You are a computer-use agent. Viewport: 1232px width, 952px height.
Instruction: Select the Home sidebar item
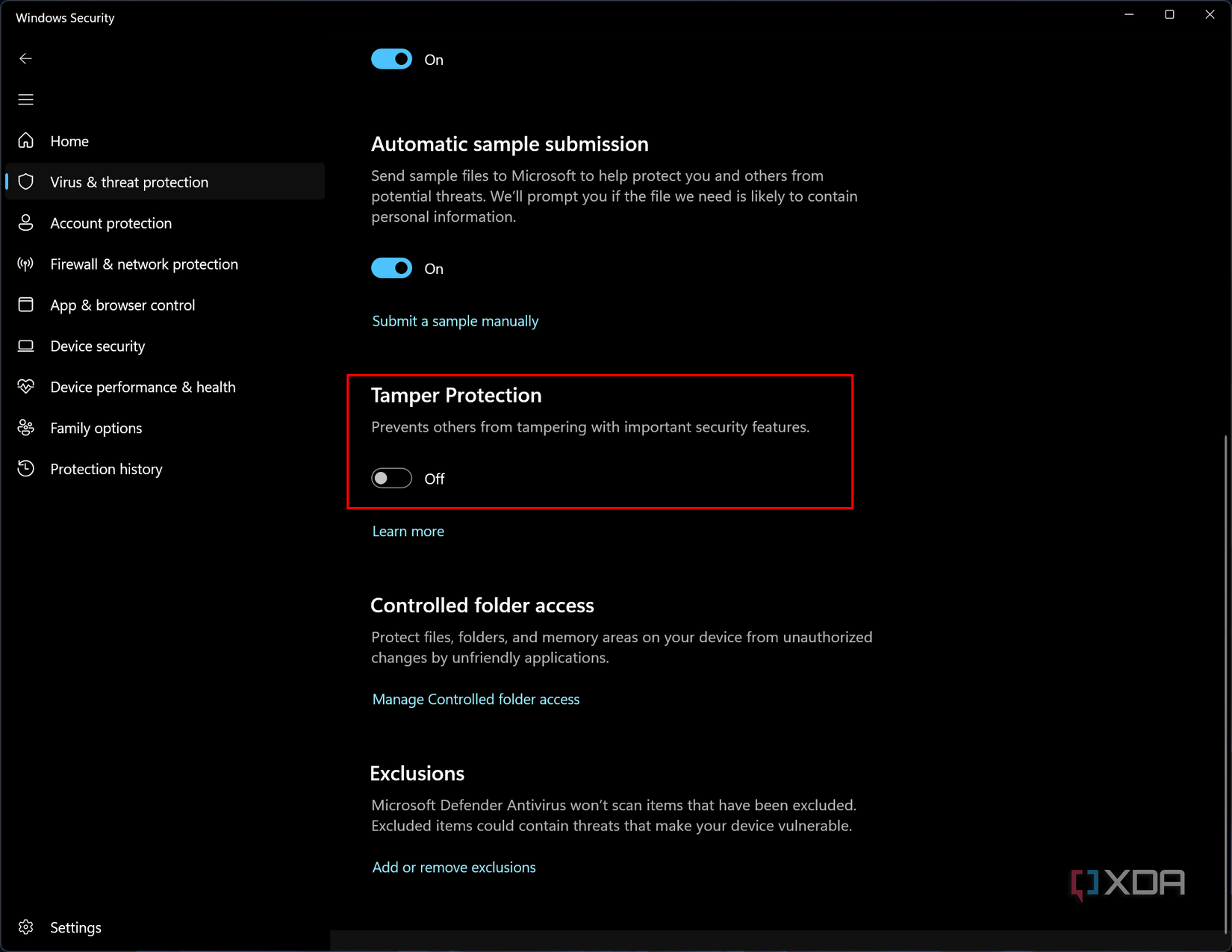click(x=69, y=140)
